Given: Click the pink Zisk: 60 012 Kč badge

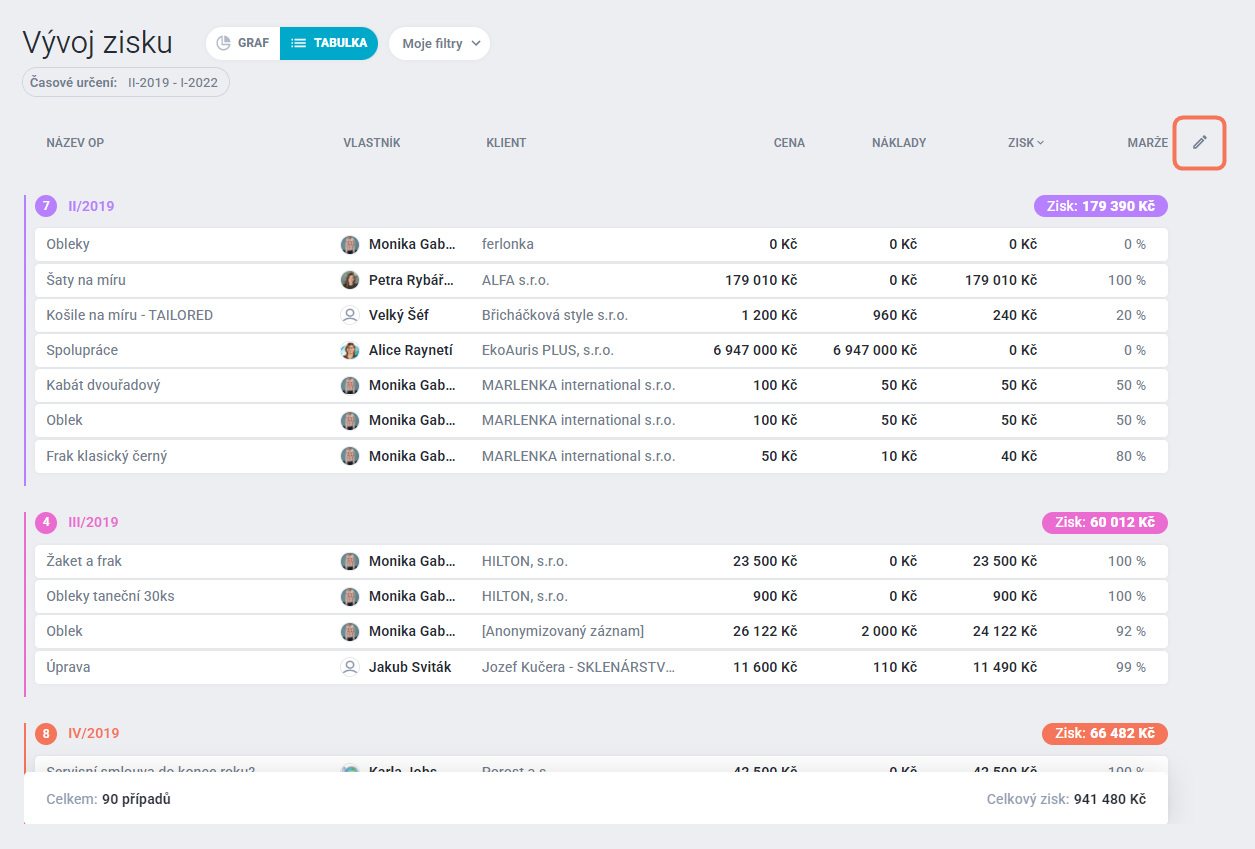Looking at the screenshot, I should [1105, 522].
